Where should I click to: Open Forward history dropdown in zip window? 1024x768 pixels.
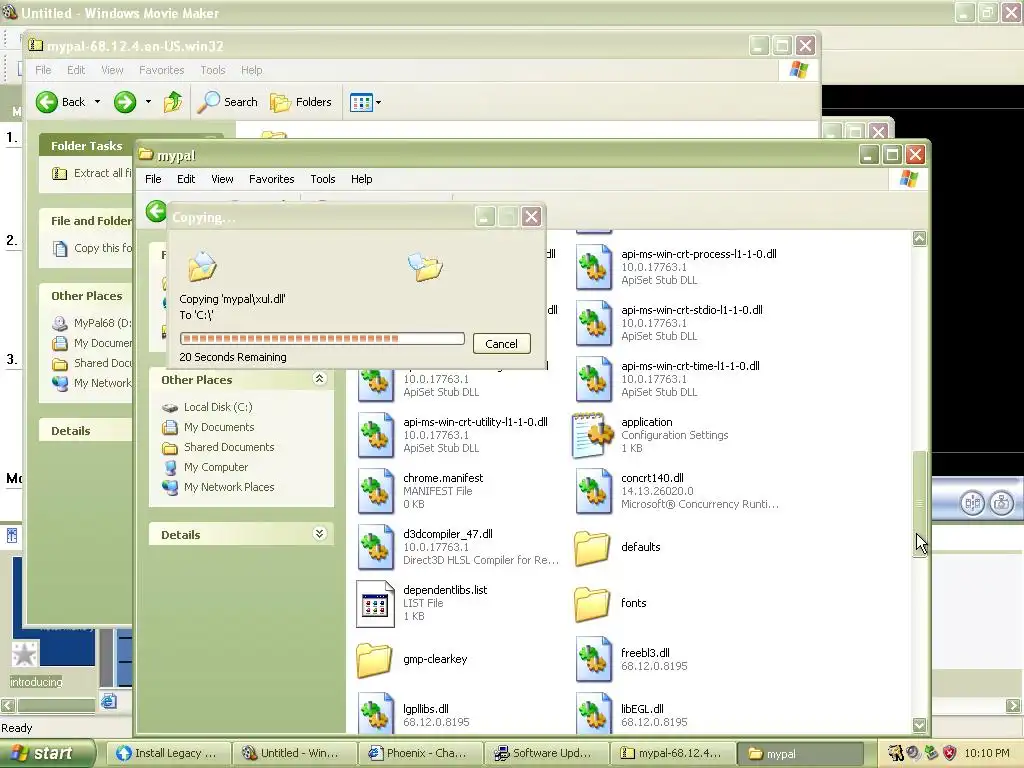point(148,102)
